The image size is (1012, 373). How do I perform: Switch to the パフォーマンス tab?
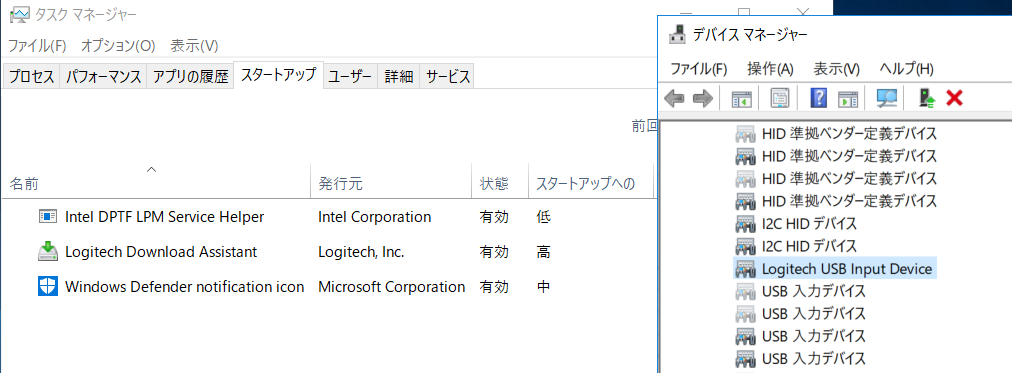[x=104, y=77]
